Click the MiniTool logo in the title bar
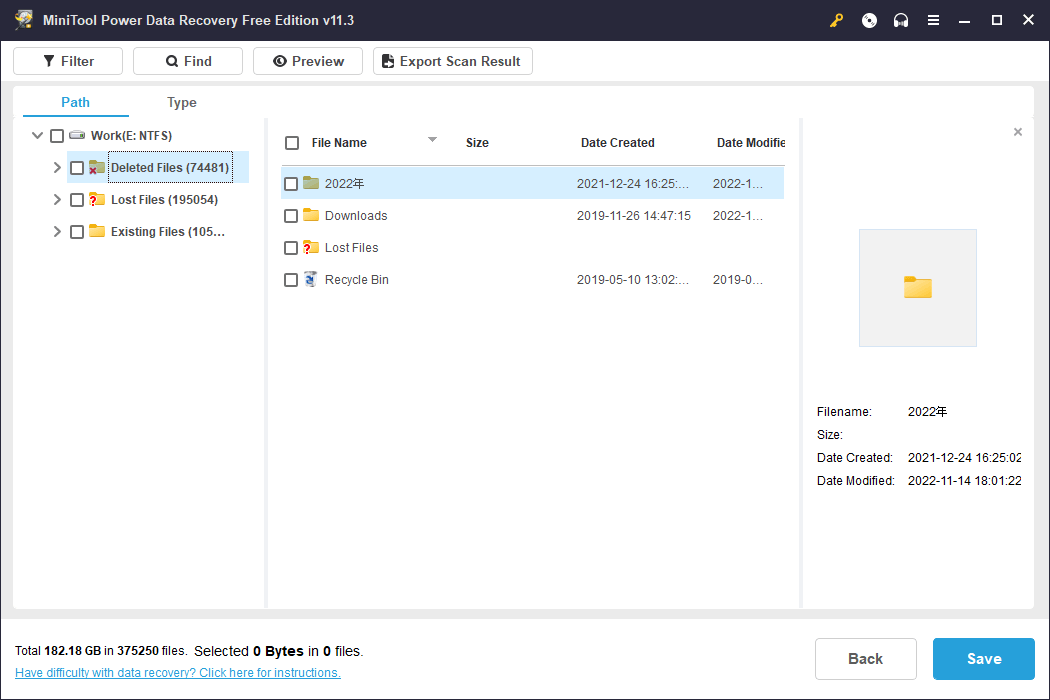 [x=23, y=19]
